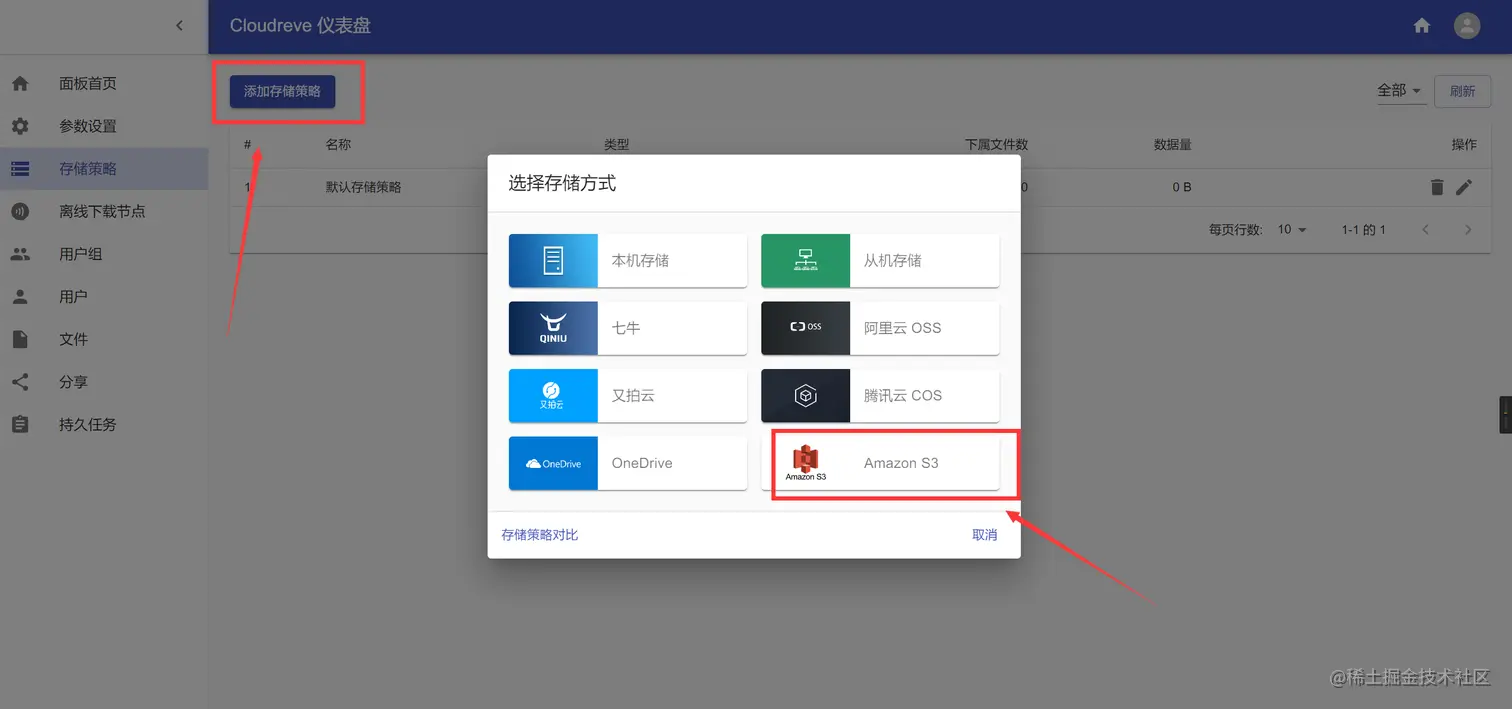Choose 又拍云 storage option
The height and width of the screenshot is (709, 1512).
(628, 395)
